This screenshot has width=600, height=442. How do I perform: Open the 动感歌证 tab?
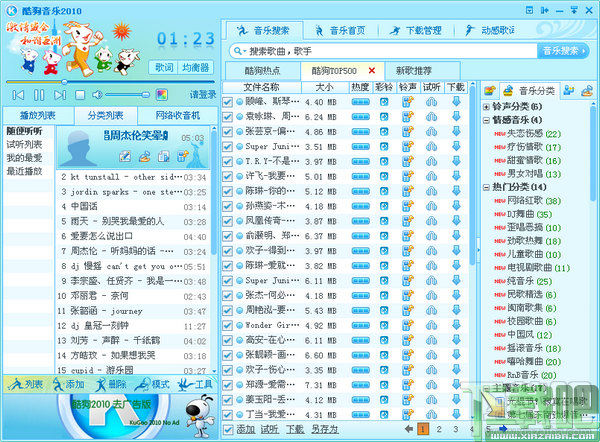(491, 30)
